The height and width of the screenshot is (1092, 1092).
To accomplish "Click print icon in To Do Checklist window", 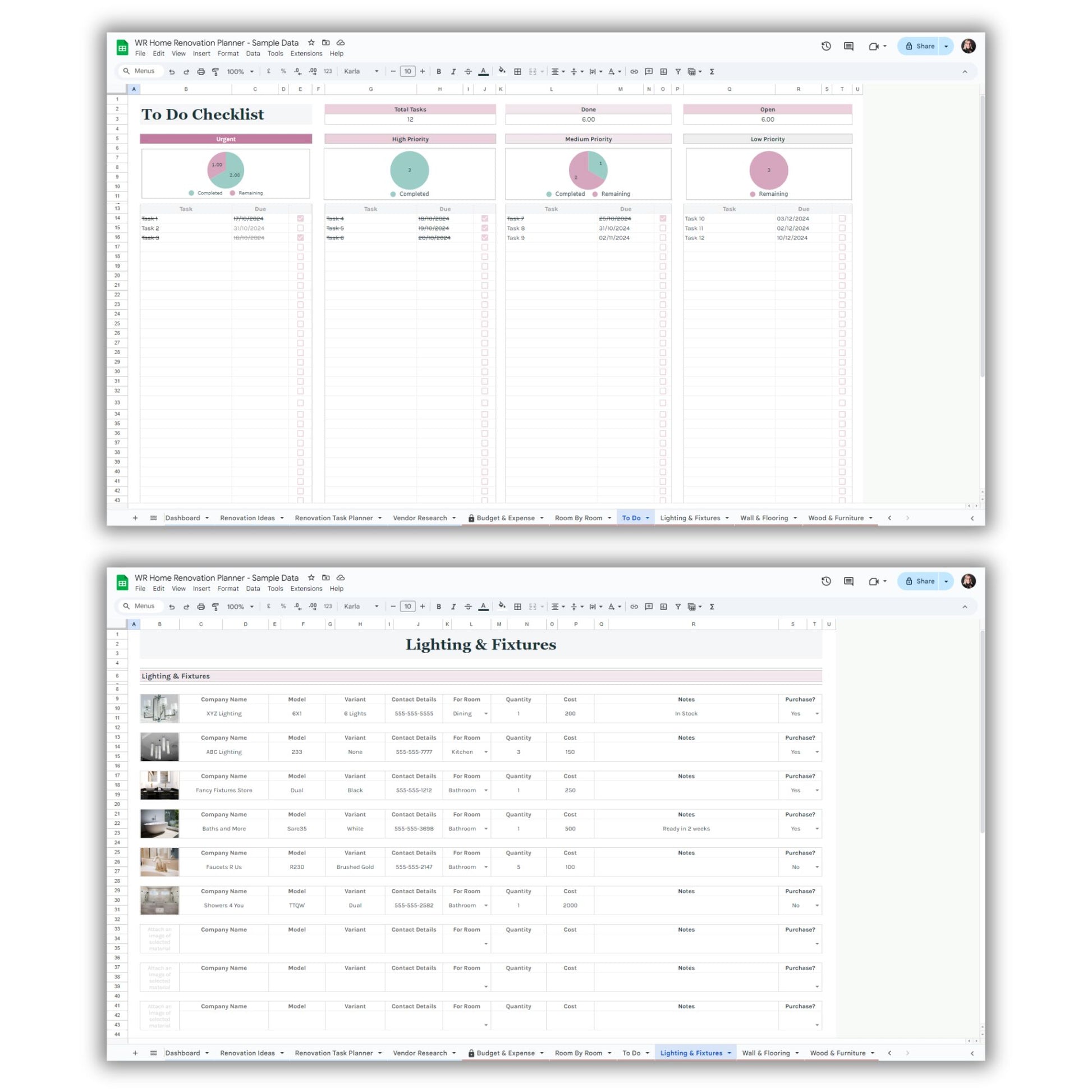I will (201, 72).
